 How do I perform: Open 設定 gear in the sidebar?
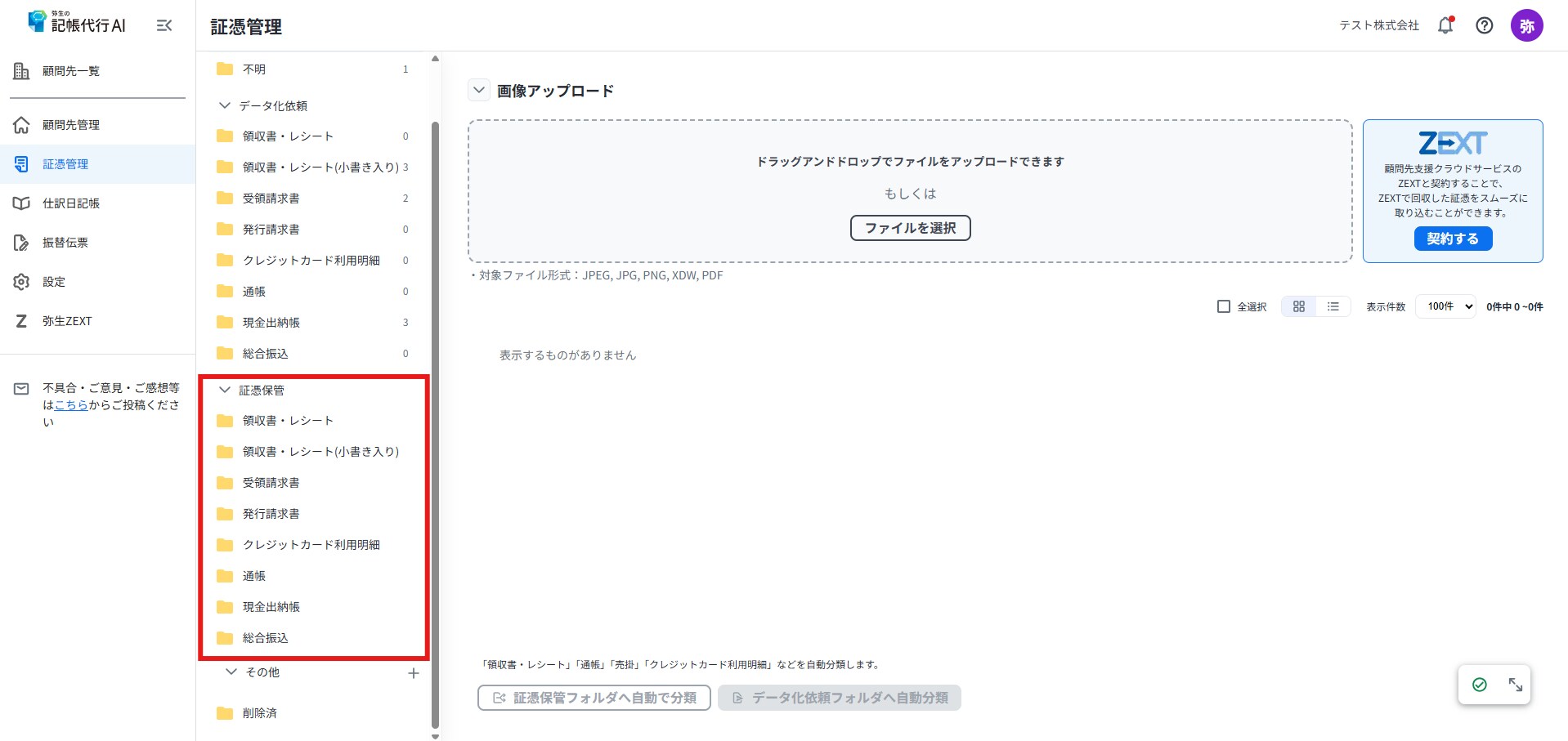coord(97,282)
